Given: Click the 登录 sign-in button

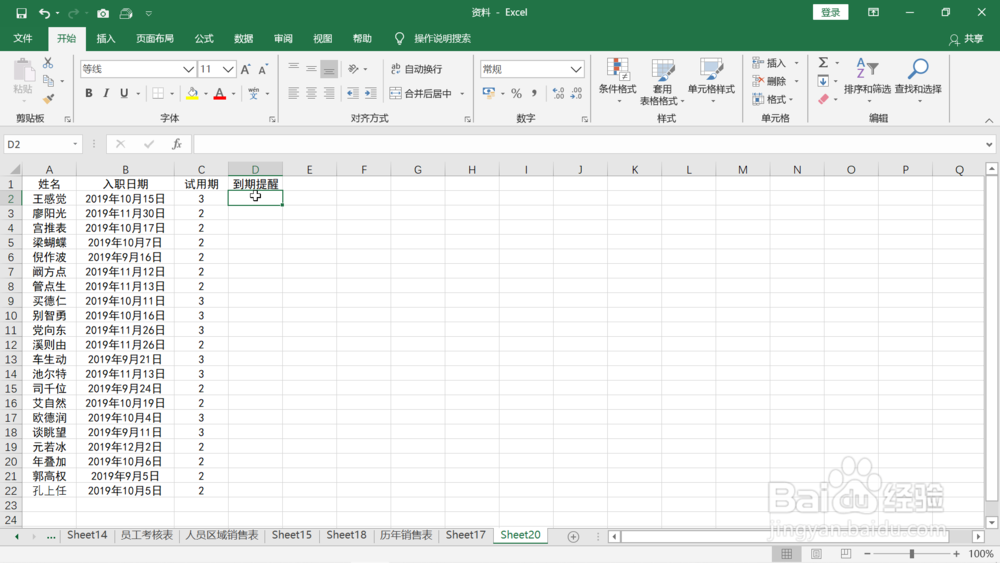Looking at the screenshot, I should point(830,12).
